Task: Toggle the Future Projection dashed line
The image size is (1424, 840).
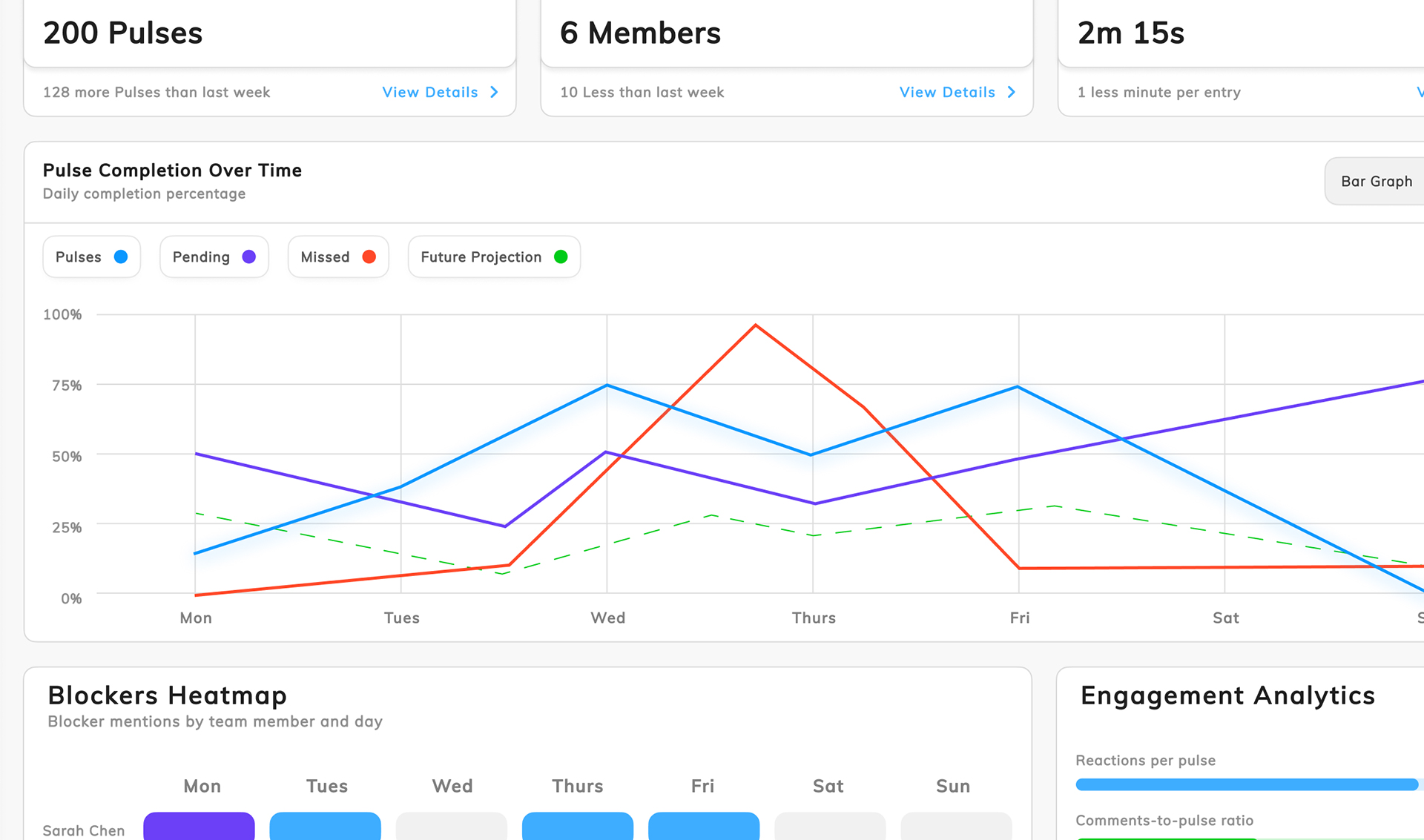Action: click(x=493, y=257)
